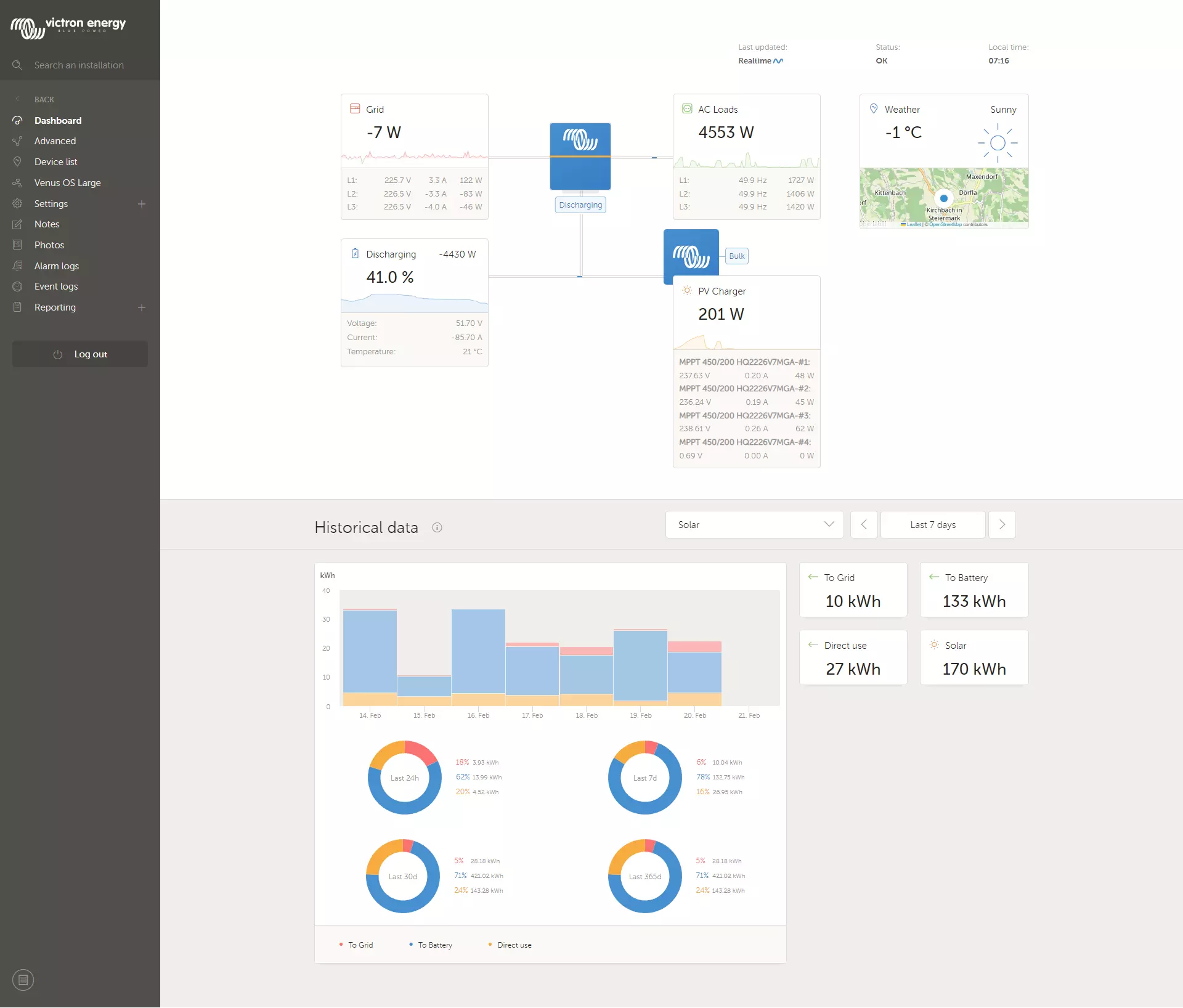Image resolution: width=1183 pixels, height=1008 pixels.
Task: Click the blue location marker on map
Action: tap(943, 198)
